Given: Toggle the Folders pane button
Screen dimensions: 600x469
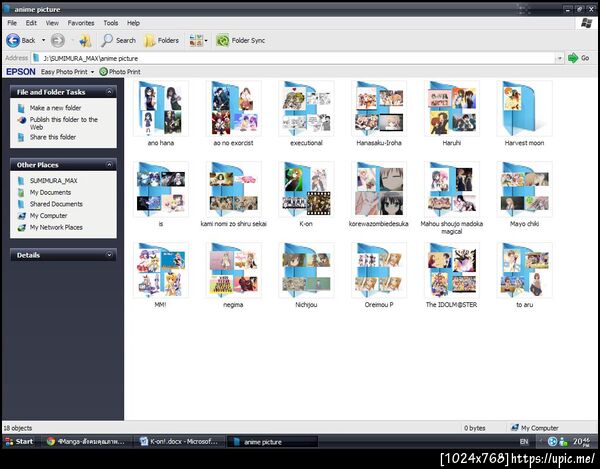Looking at the screenshot, I should pyautogui.click(x=161, y=40).
